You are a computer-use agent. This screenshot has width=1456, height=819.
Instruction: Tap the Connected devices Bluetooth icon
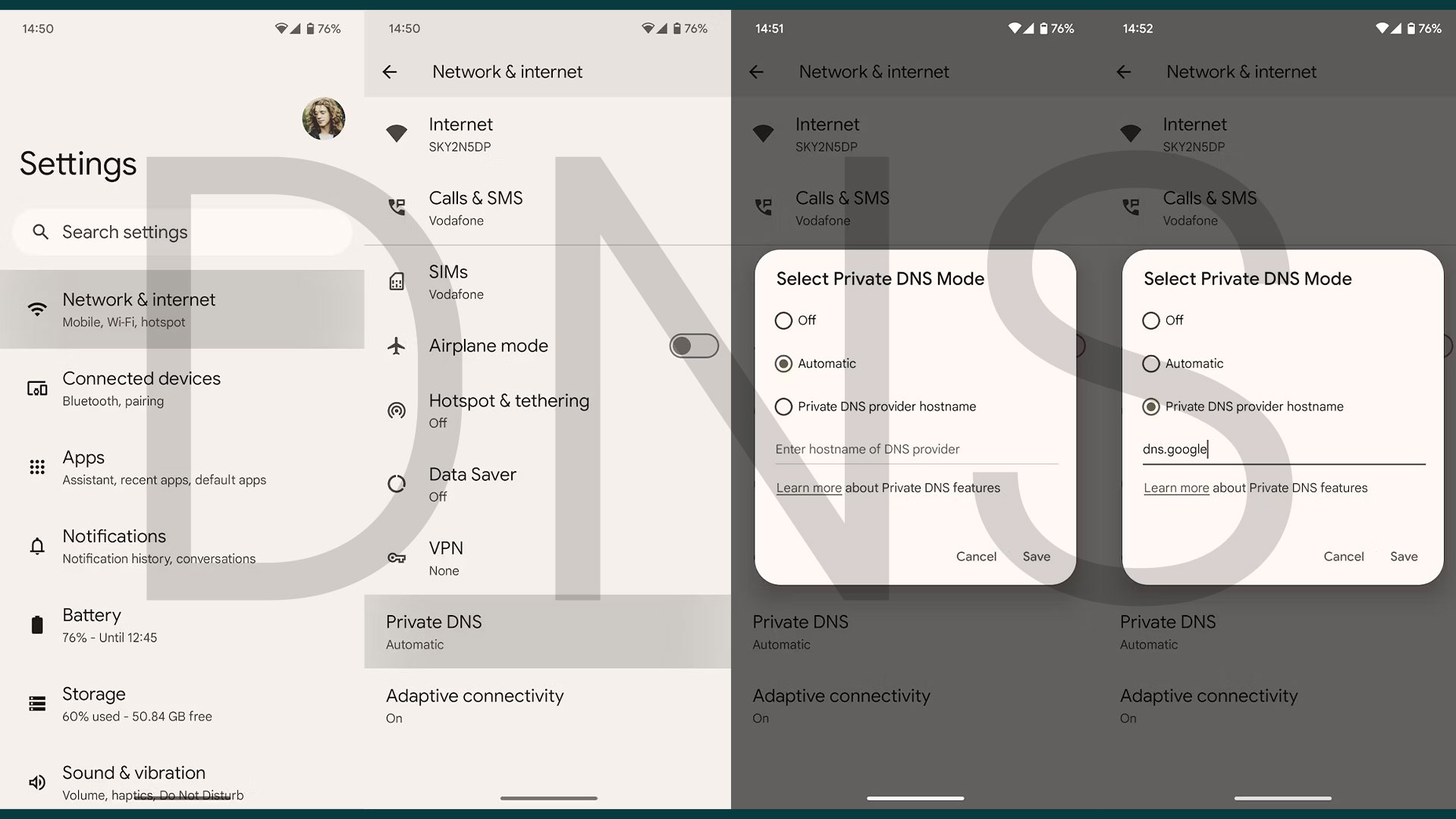point(36,388)
